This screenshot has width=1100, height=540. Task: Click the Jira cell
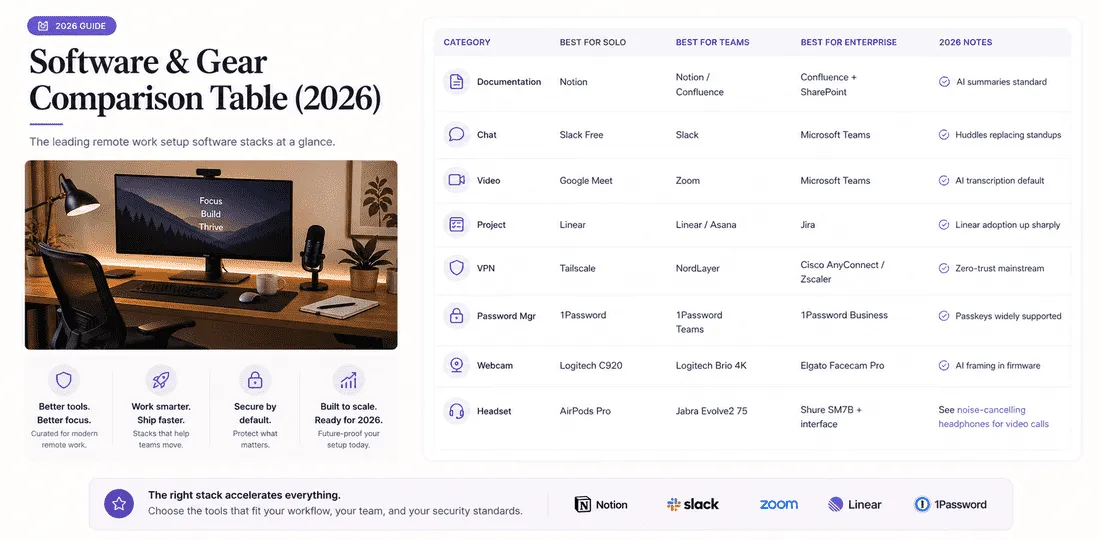tap(807, 225)
